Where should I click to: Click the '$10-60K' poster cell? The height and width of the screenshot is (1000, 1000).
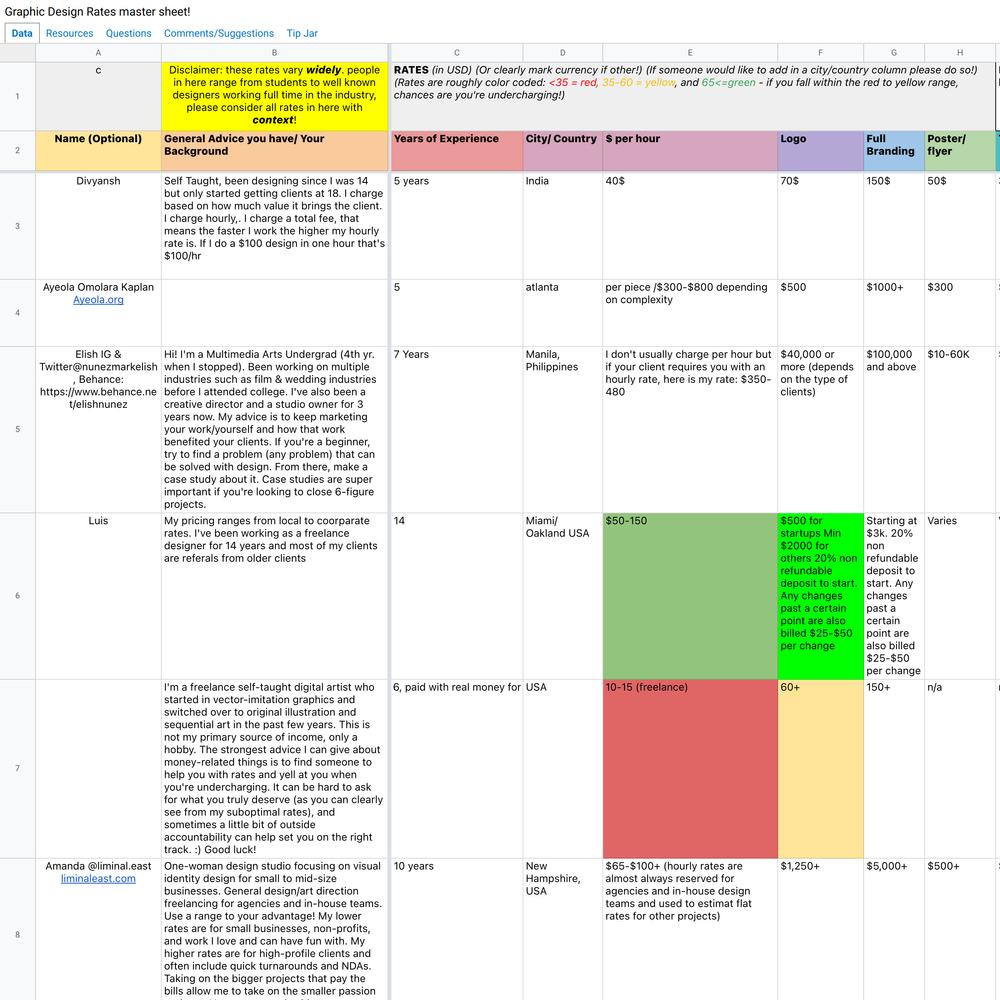(x=960, y=429)
